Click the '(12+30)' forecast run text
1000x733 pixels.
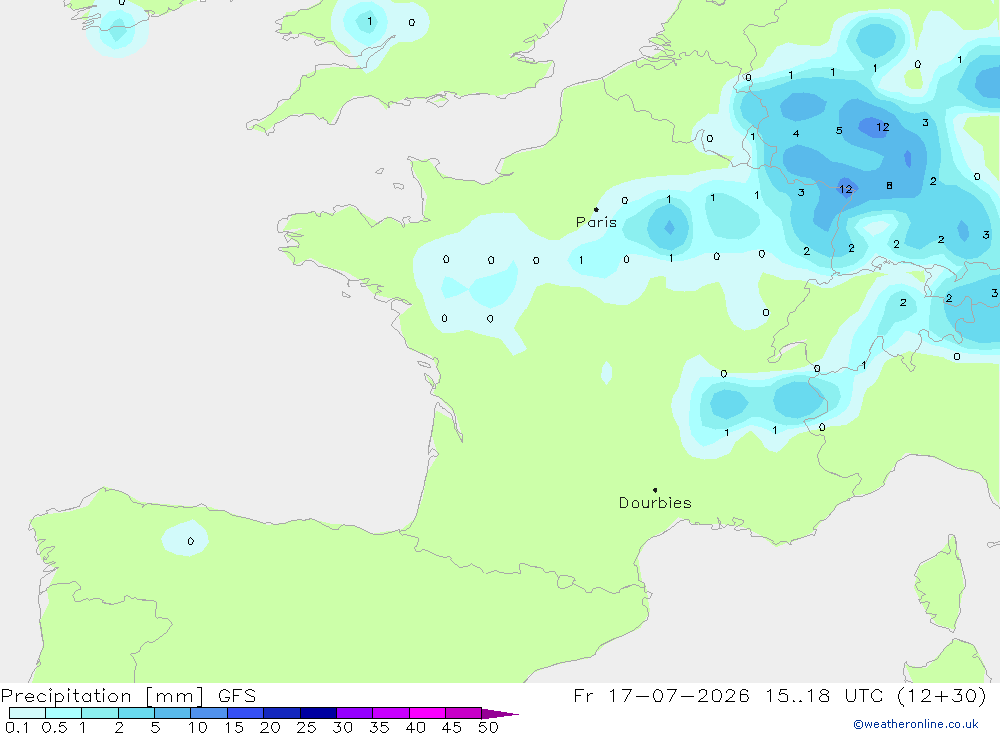(x=942, y=696)
